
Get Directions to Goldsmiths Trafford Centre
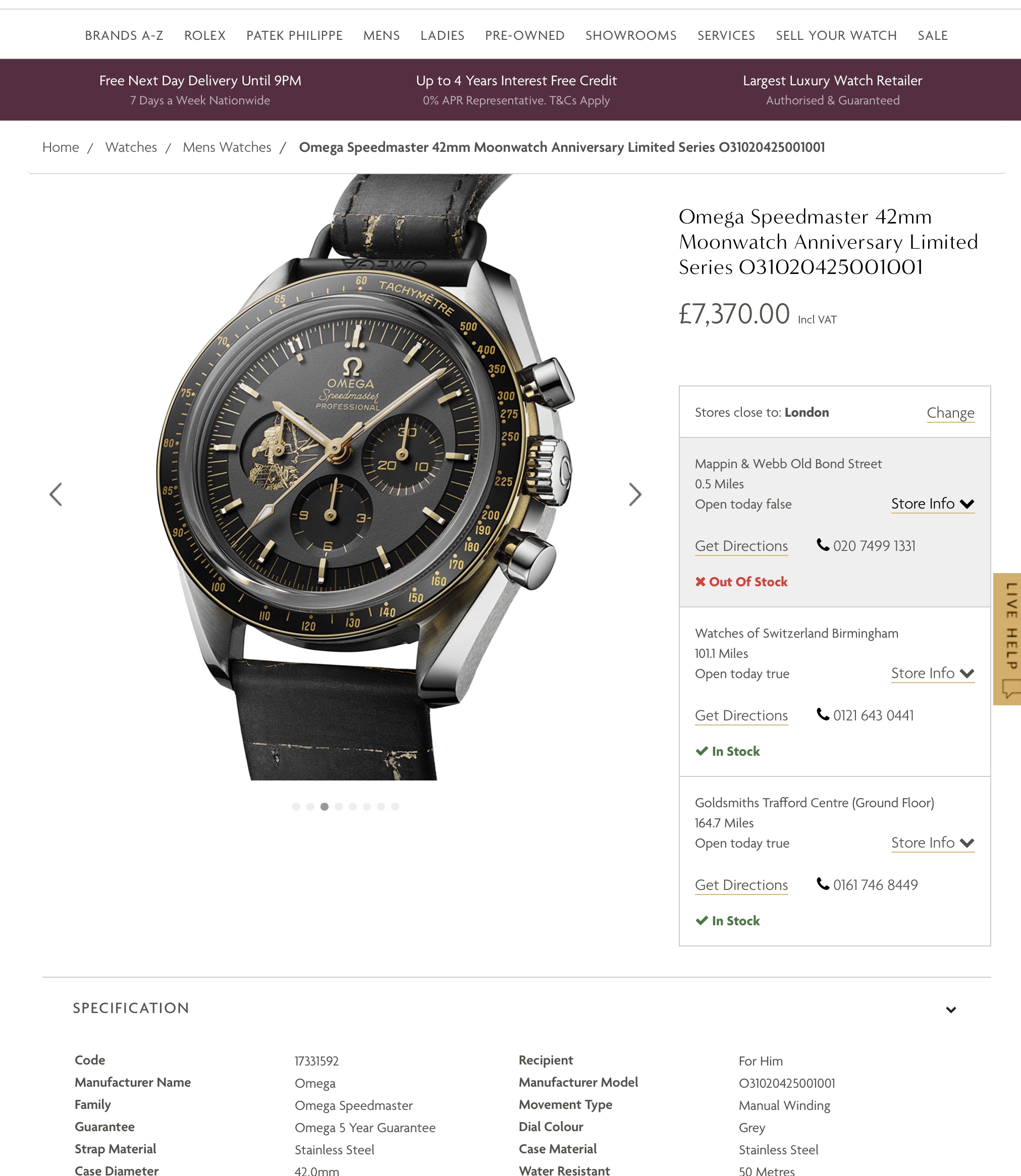(741, 885)
